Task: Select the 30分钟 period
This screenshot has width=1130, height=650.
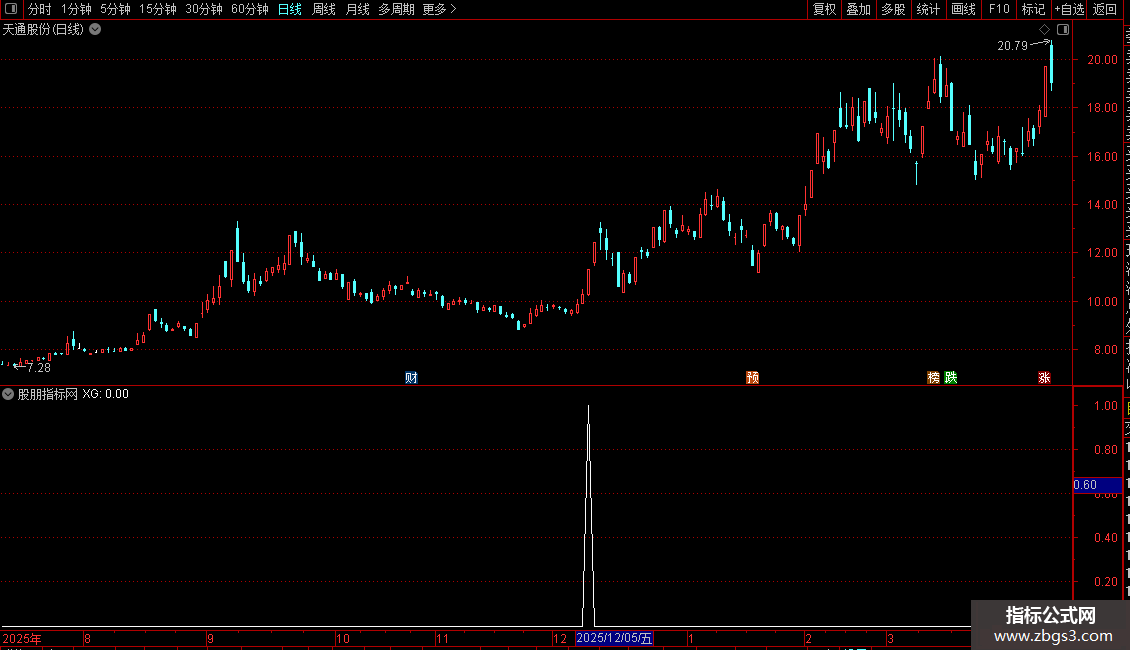Action: (204, 9)
